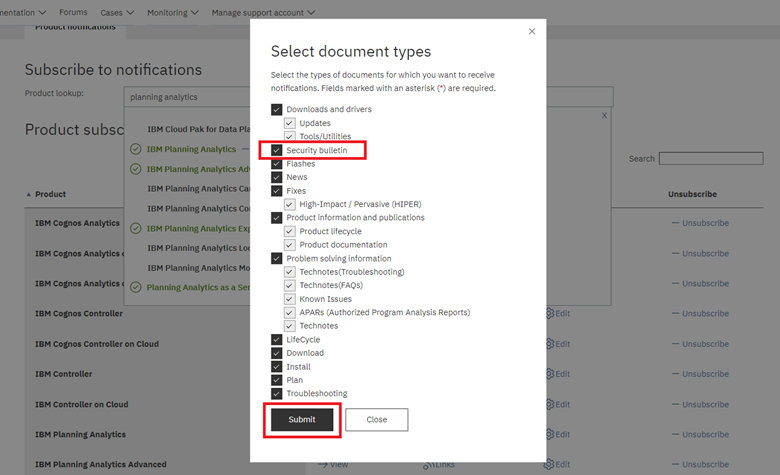The height and width of the screenshot is (475, 780).
Task: Uncheck the Troubleshooting checkbox
Action: coord(277,393)
